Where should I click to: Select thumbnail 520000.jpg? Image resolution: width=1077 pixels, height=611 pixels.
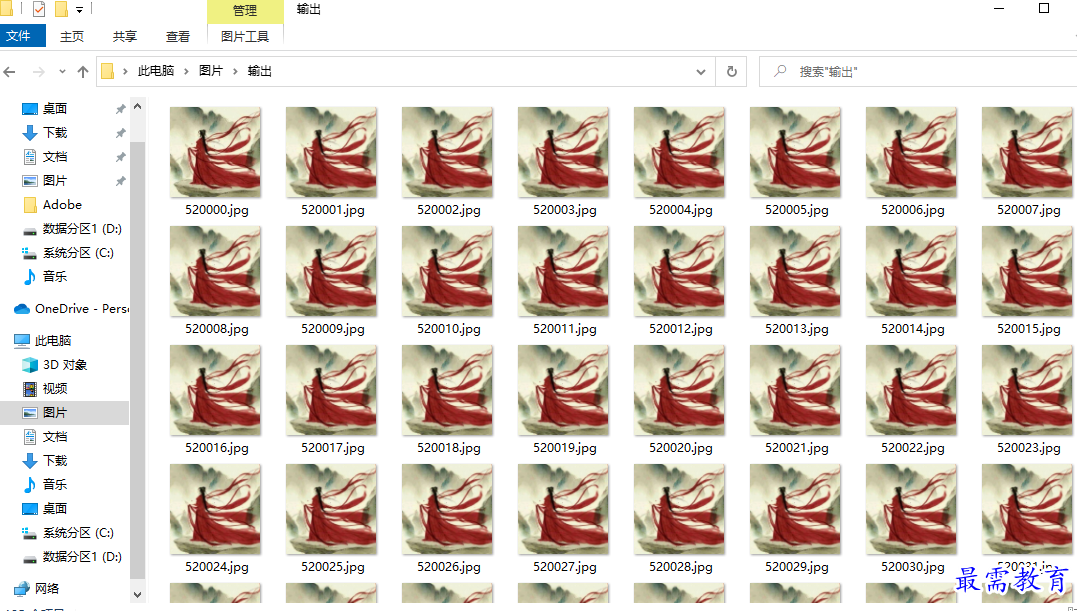(x=215, y=152)
